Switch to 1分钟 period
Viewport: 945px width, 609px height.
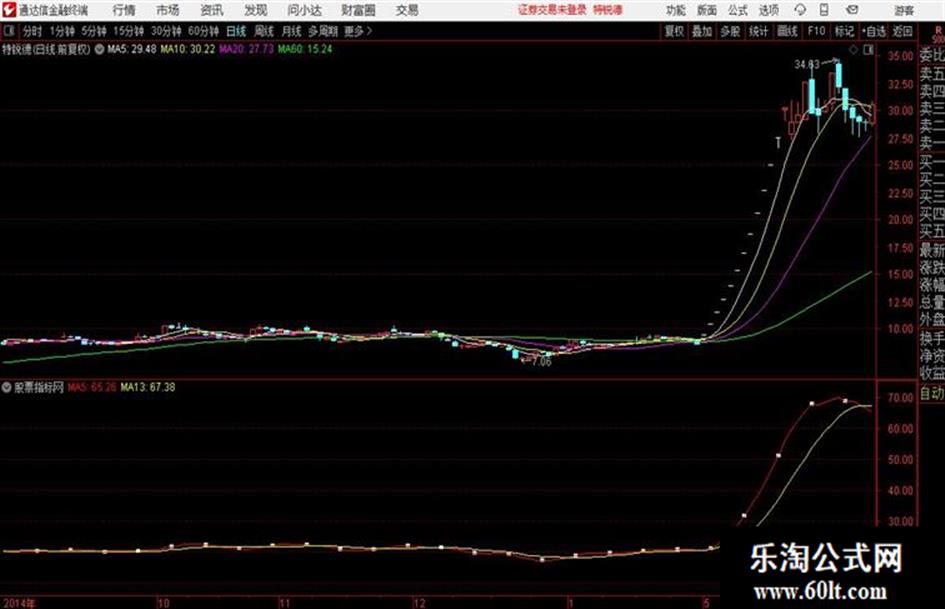click(x=62, y=31)
